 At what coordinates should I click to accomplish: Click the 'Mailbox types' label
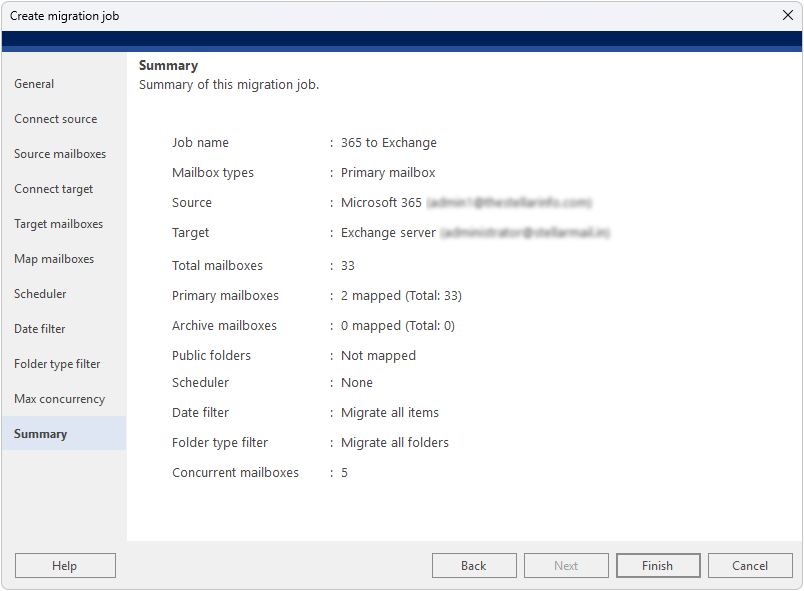213,173
